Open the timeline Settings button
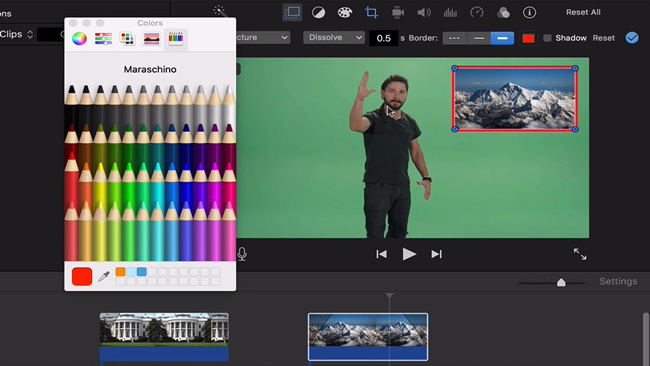The width and height of the screenshot is (650, 366). [x=618, y=281]
